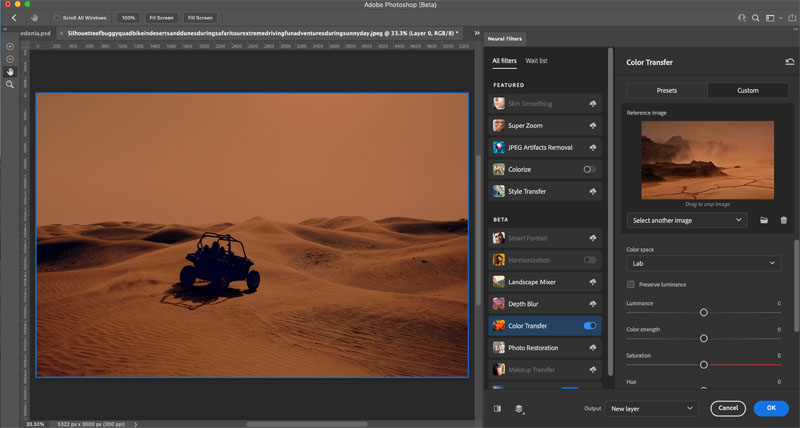
Task: Delete reference image with trash icon
Action: coord(784,220)
